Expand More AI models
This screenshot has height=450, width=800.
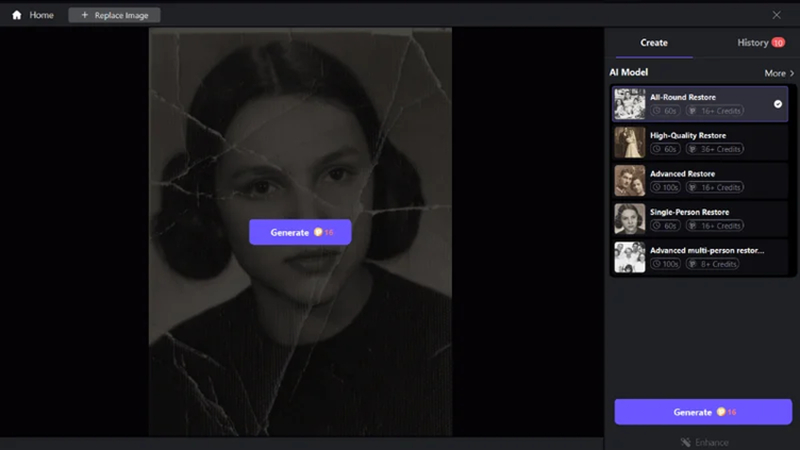(779, 73)
